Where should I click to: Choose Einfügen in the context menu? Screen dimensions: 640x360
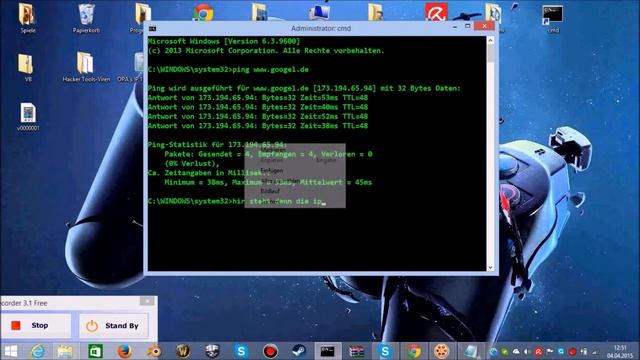(272, 171)
